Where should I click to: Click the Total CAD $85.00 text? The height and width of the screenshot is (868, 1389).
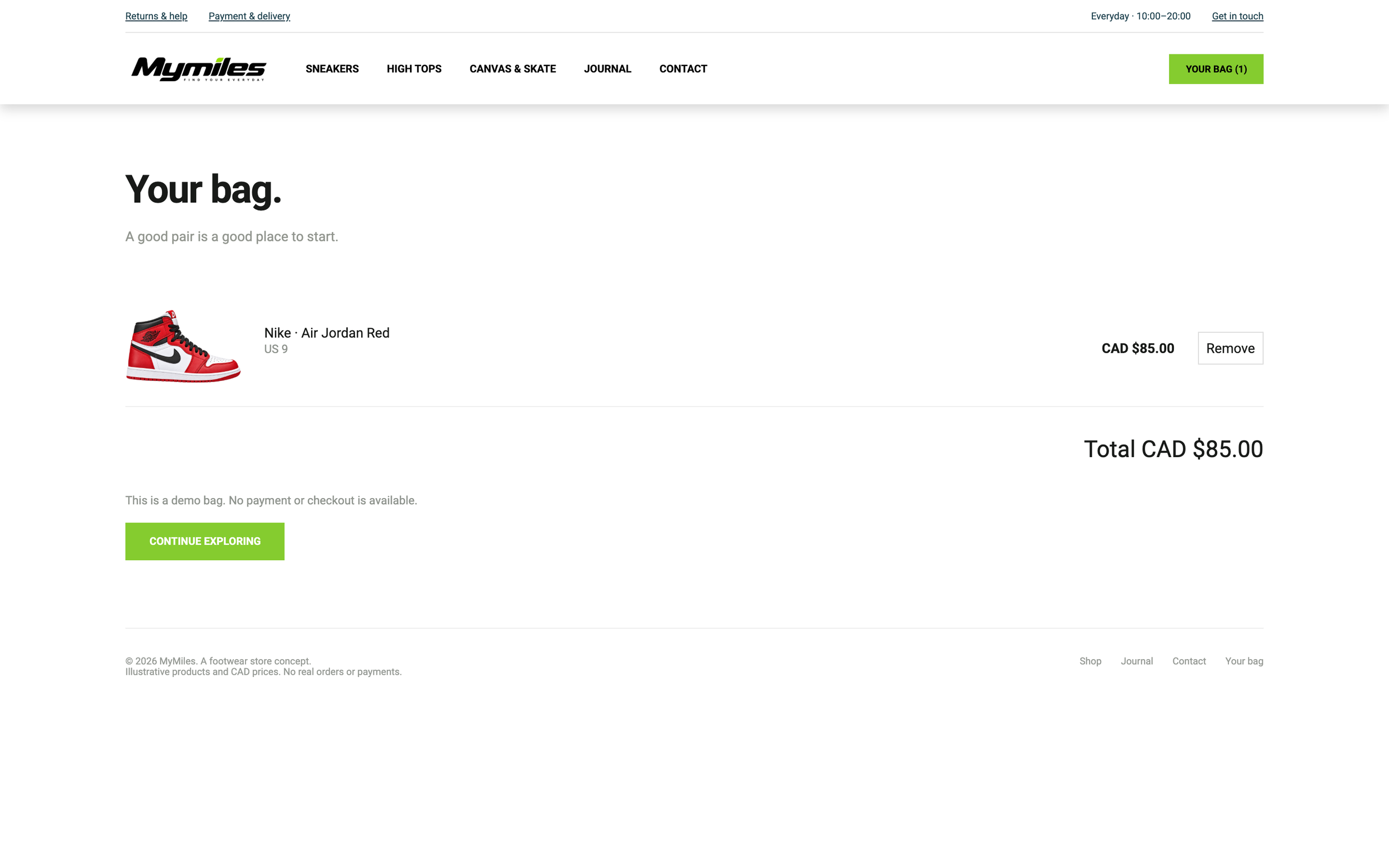pyautogui.click(x=1173, y=449)
